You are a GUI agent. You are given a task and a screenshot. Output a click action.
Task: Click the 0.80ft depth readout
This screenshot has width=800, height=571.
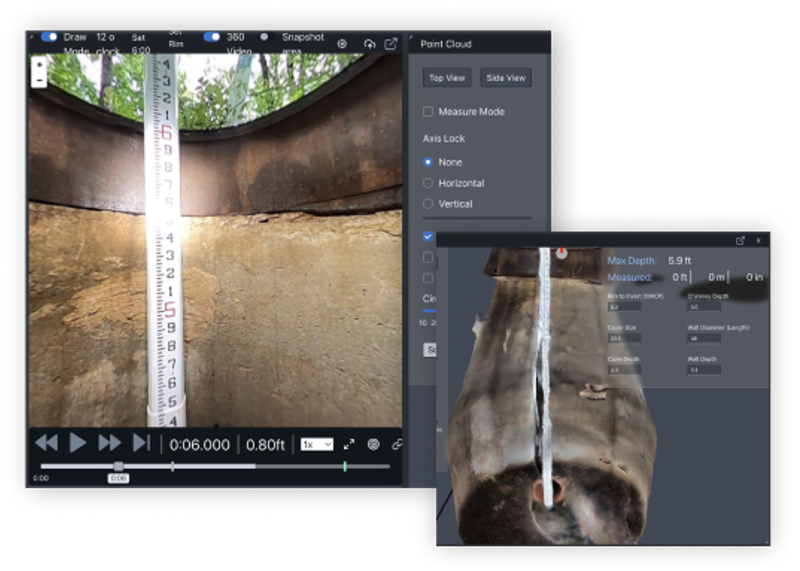[265, 445]
